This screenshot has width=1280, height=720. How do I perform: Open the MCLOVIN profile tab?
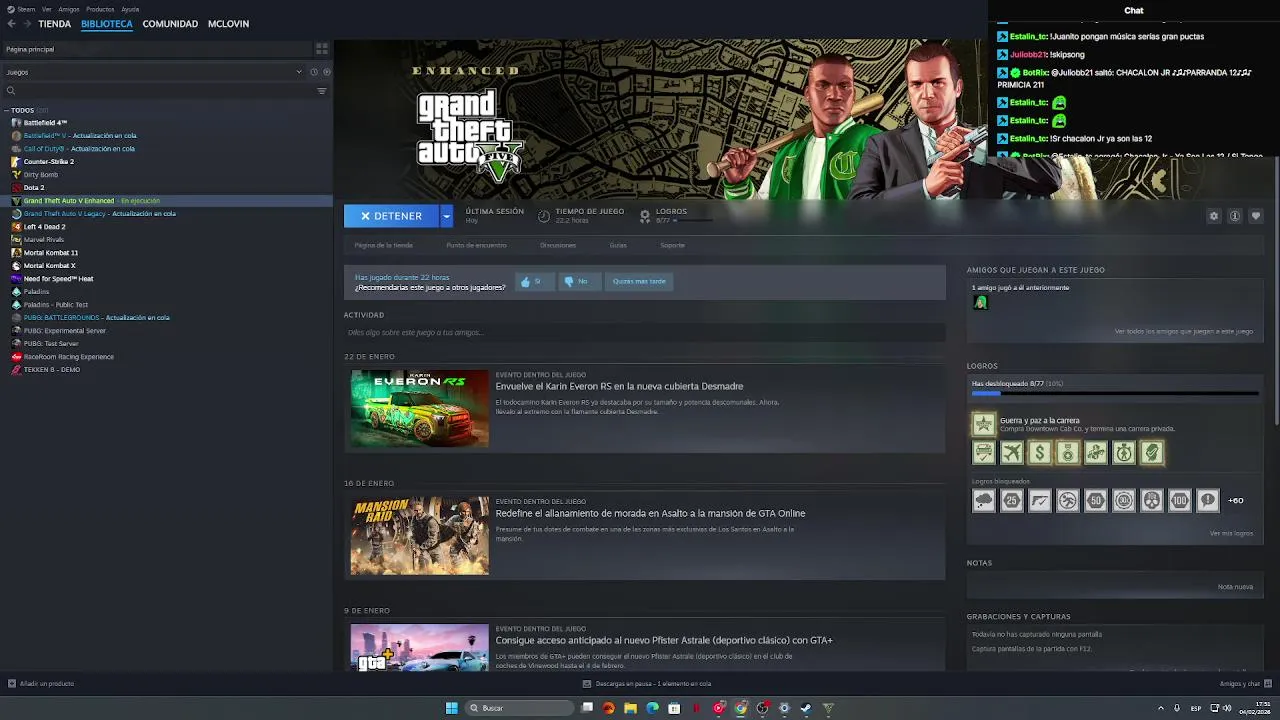pyautogui.click(x=228, y=24)
